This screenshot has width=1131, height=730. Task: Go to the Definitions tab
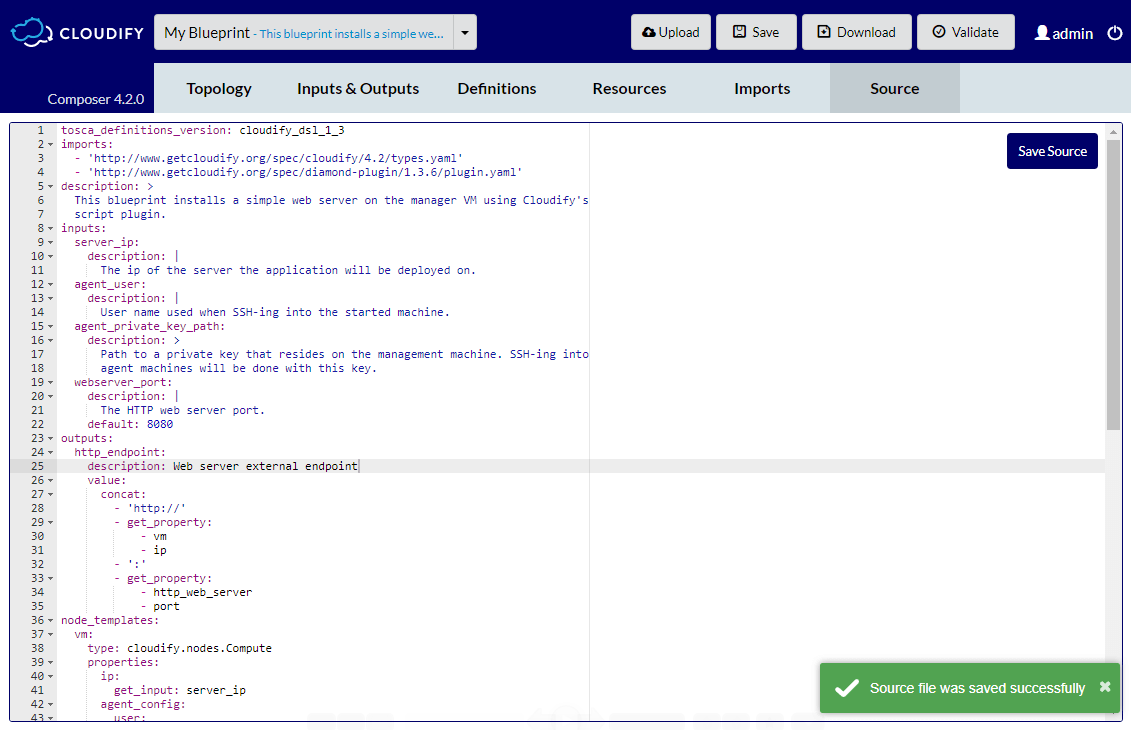pyautogui.click(x=497, y=88)
